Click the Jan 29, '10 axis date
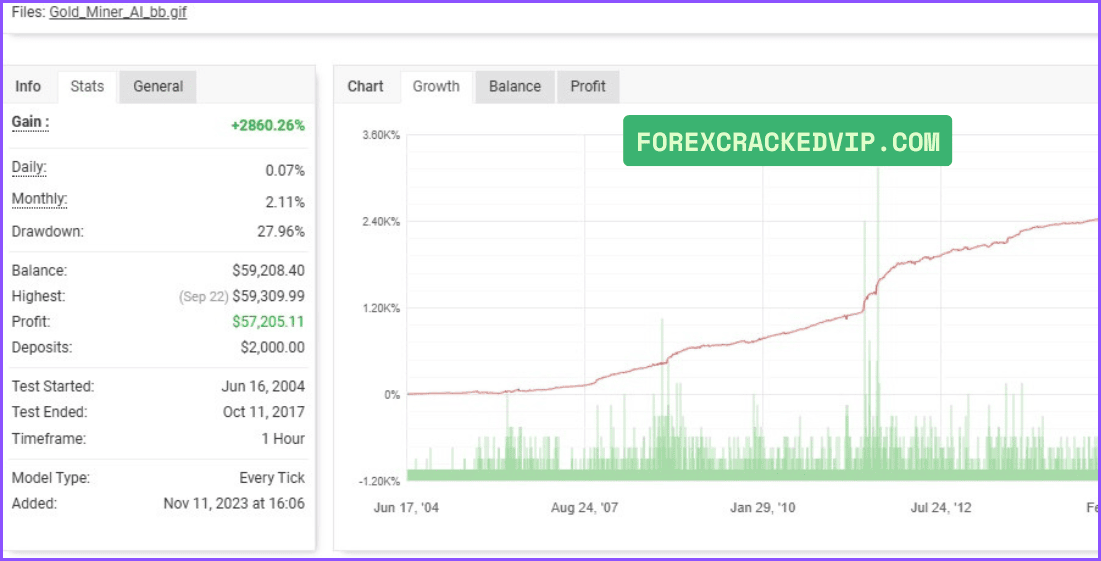The height and width of the screenshot is (561, 1101). [x=763, y=507]
